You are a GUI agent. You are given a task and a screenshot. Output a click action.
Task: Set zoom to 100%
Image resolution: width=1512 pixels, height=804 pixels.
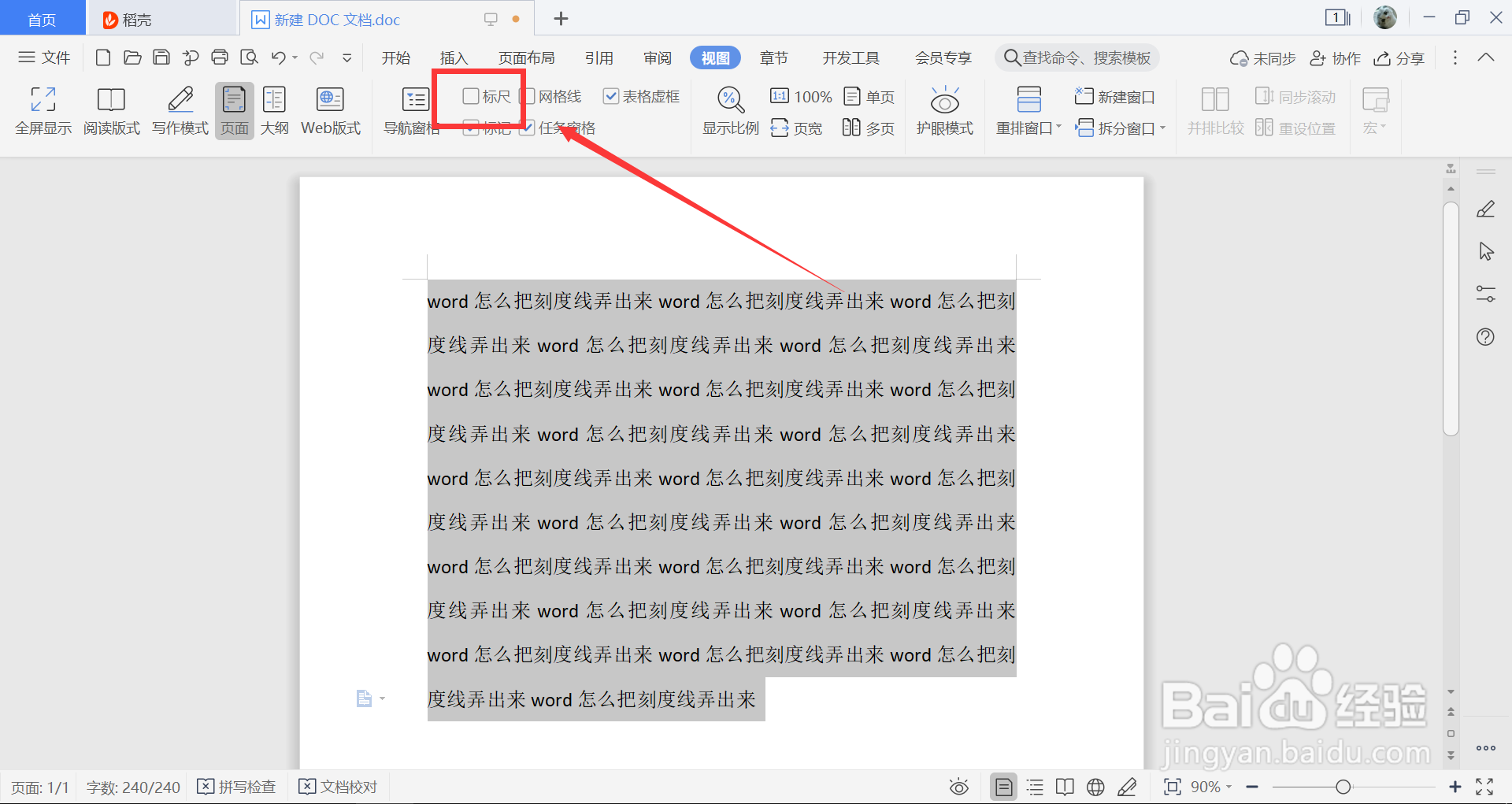coord(801,96)
